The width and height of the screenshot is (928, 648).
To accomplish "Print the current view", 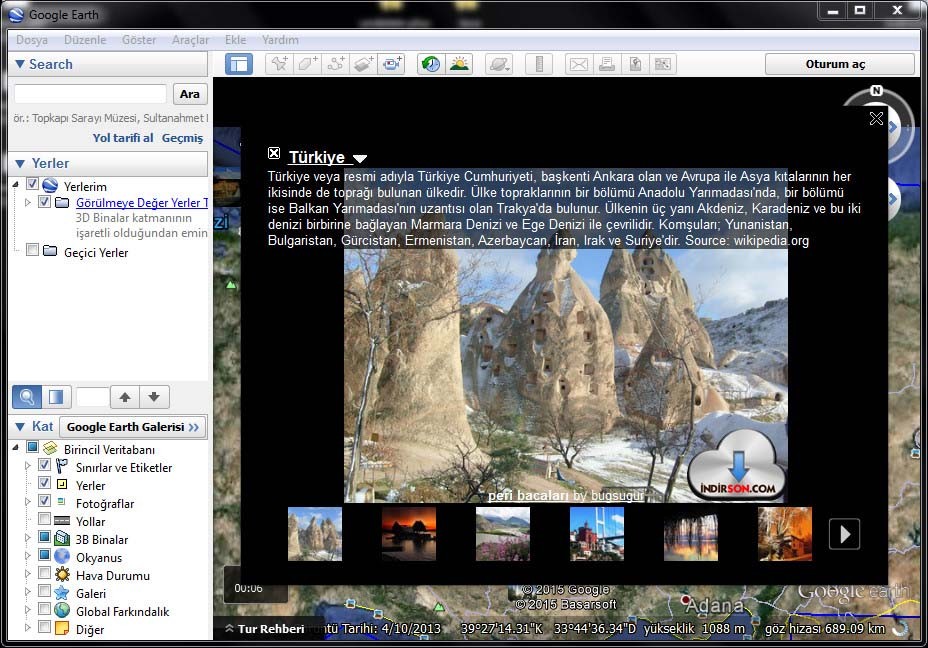I will click(x=607, y=64).
